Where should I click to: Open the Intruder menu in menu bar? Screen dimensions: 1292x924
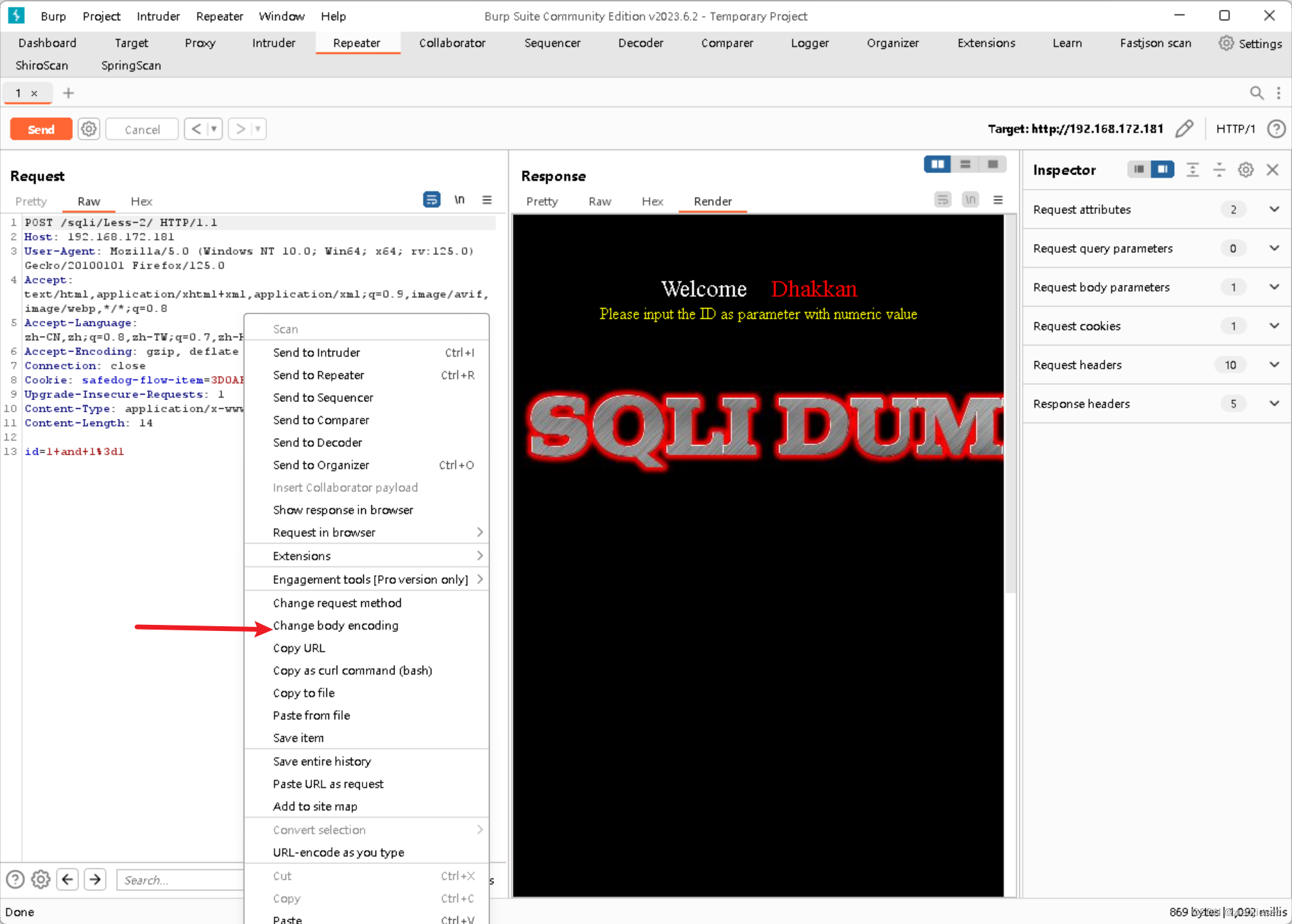tap(158, 16)
